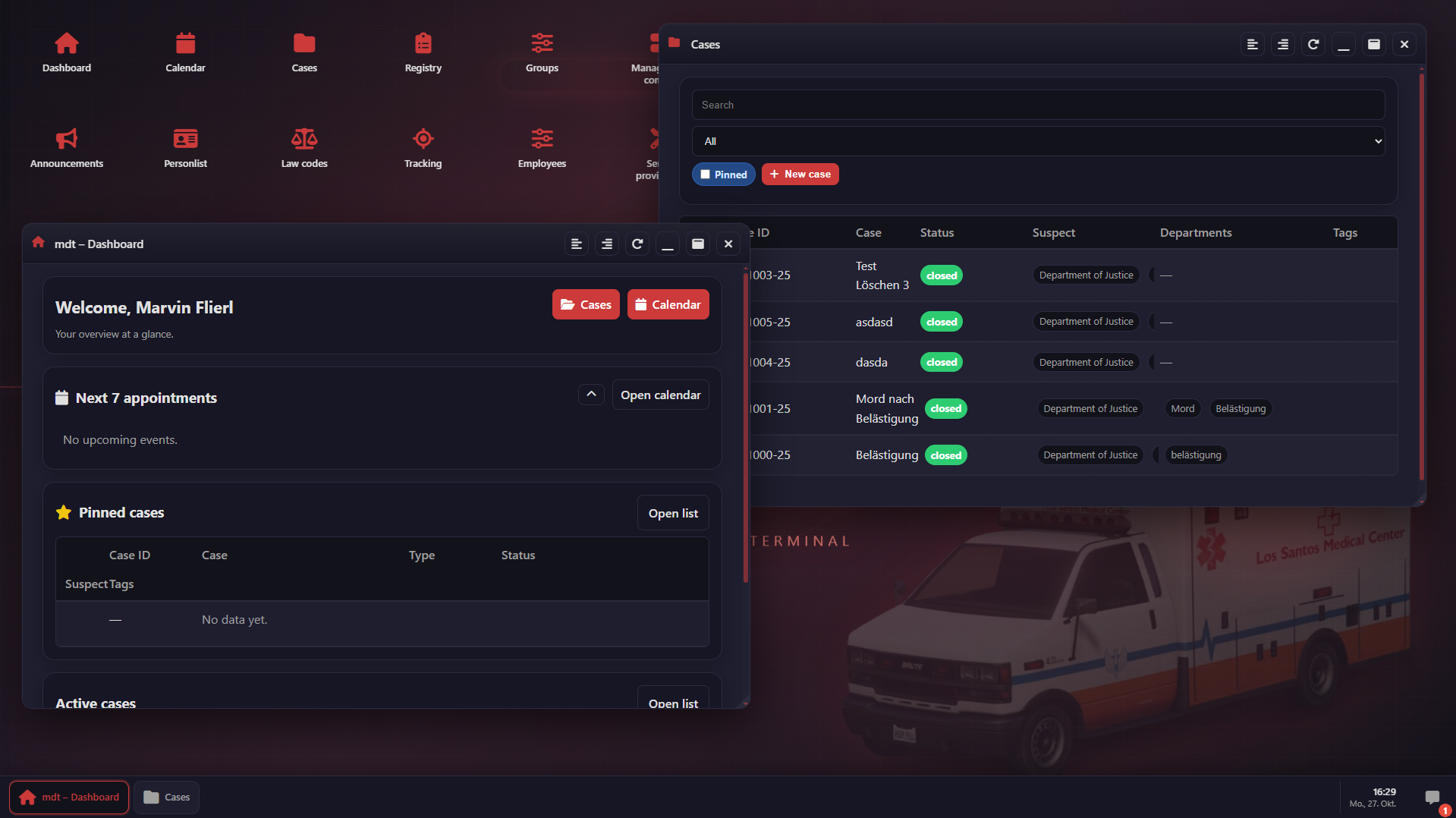Toggle the Pinned filter checkbox
1456x818 pixels.
pyautogui.click(x=706, y=175)
